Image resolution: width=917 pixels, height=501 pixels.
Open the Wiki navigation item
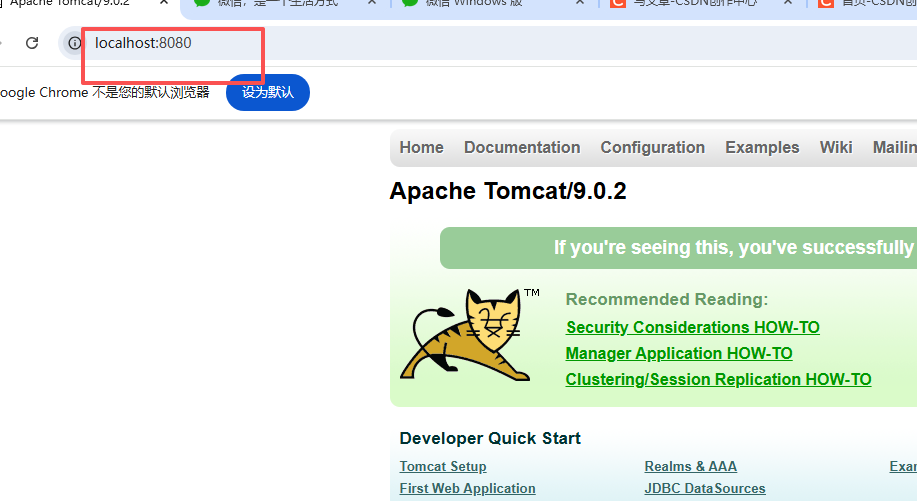(x=836, y=147)
